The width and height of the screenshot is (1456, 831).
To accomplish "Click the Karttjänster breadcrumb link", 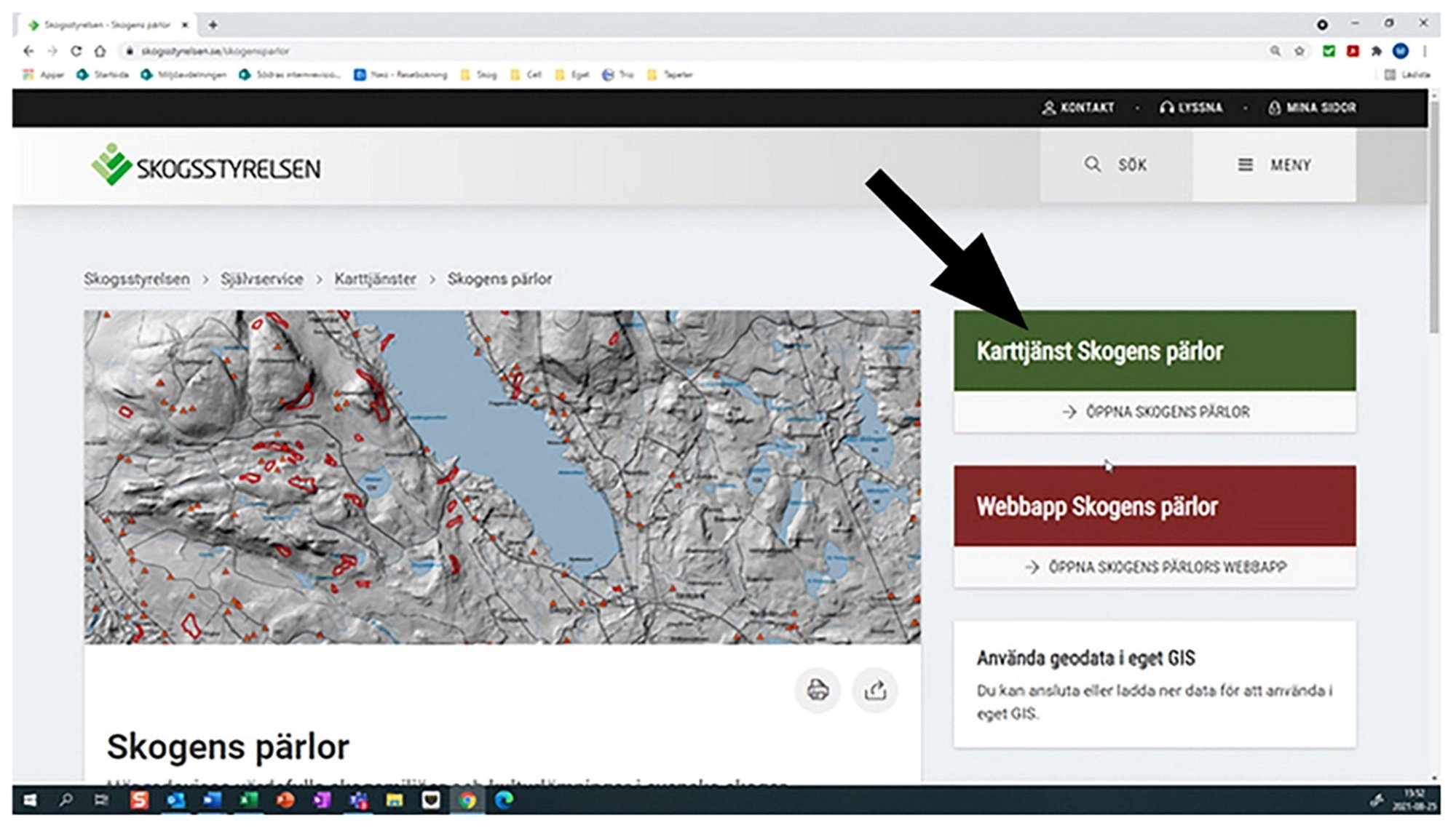I will click(x=376, y=279).
